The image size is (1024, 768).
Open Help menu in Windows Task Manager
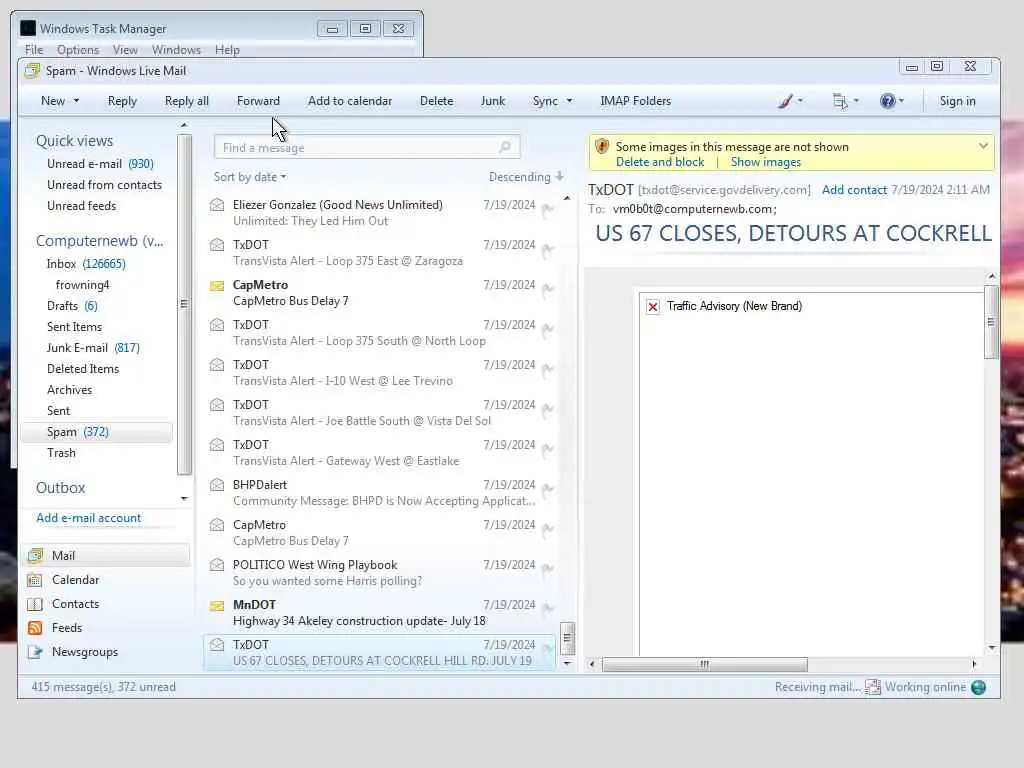[227, 50]
